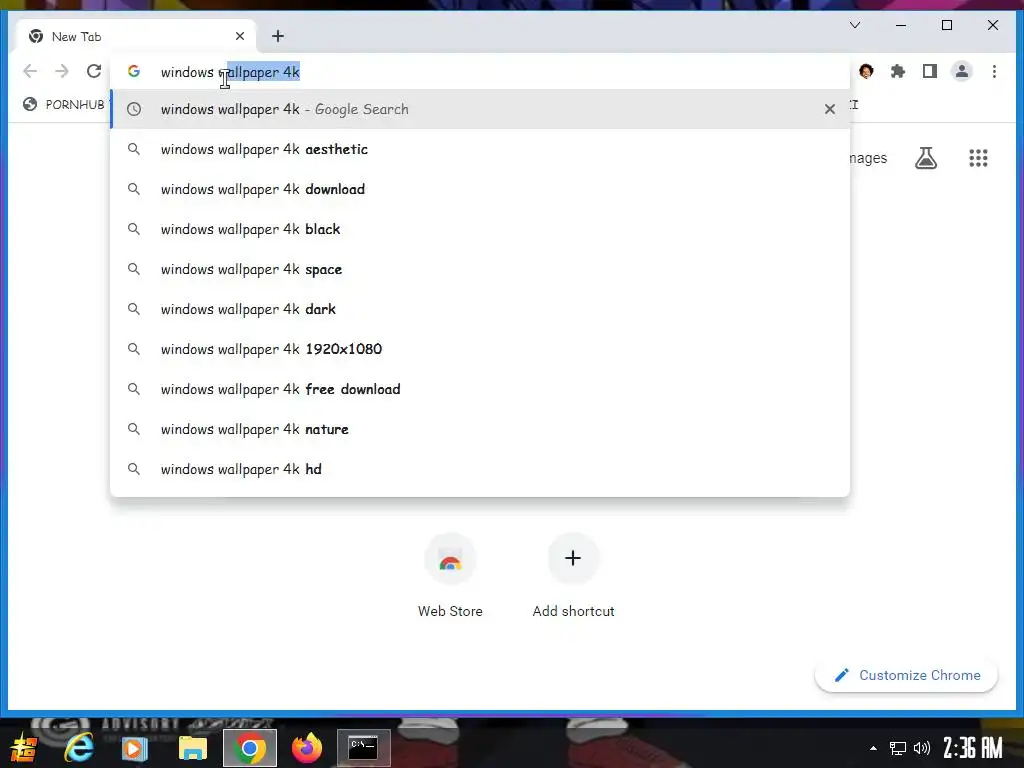Open the Web Store shortcut
Screen dimensions: 1024x768
[450, 576]
